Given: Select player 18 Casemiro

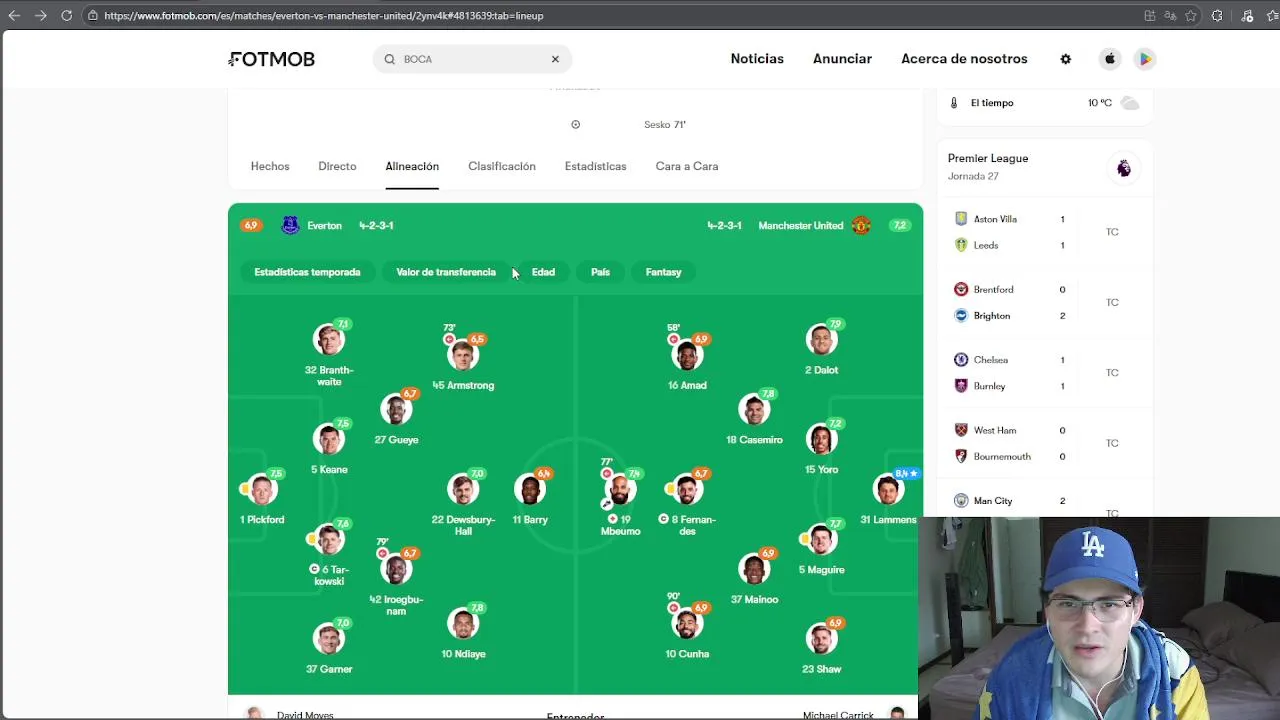Looking at the screenshot, I should pyautogui.click(x=754, y=418).
